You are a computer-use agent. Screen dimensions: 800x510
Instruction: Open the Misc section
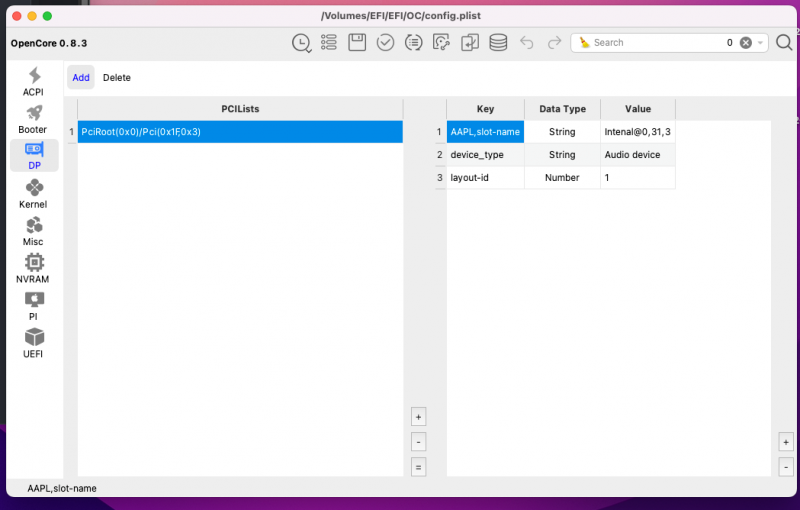(x=34, y=232)
